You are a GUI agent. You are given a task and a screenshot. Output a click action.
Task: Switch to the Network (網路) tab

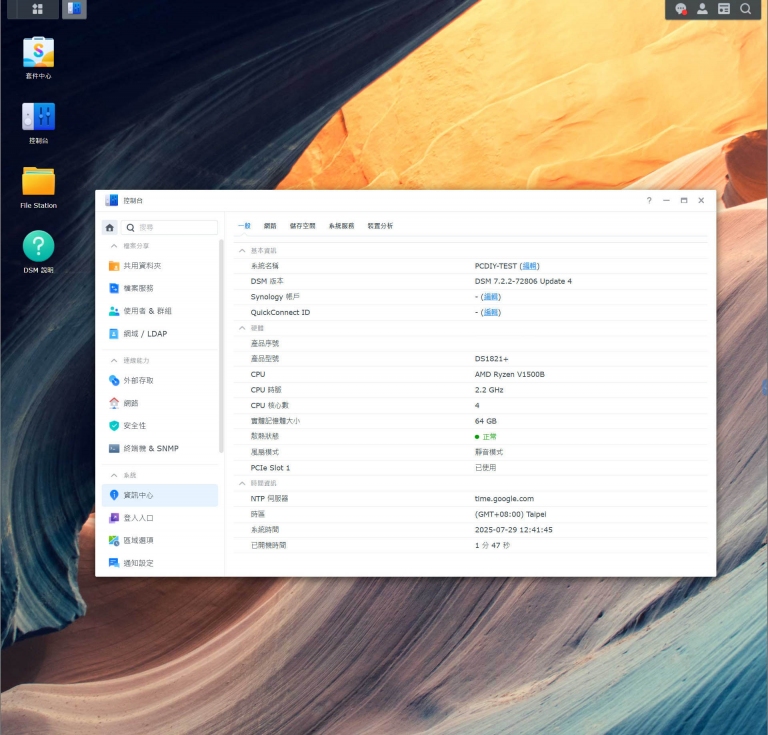270,226
